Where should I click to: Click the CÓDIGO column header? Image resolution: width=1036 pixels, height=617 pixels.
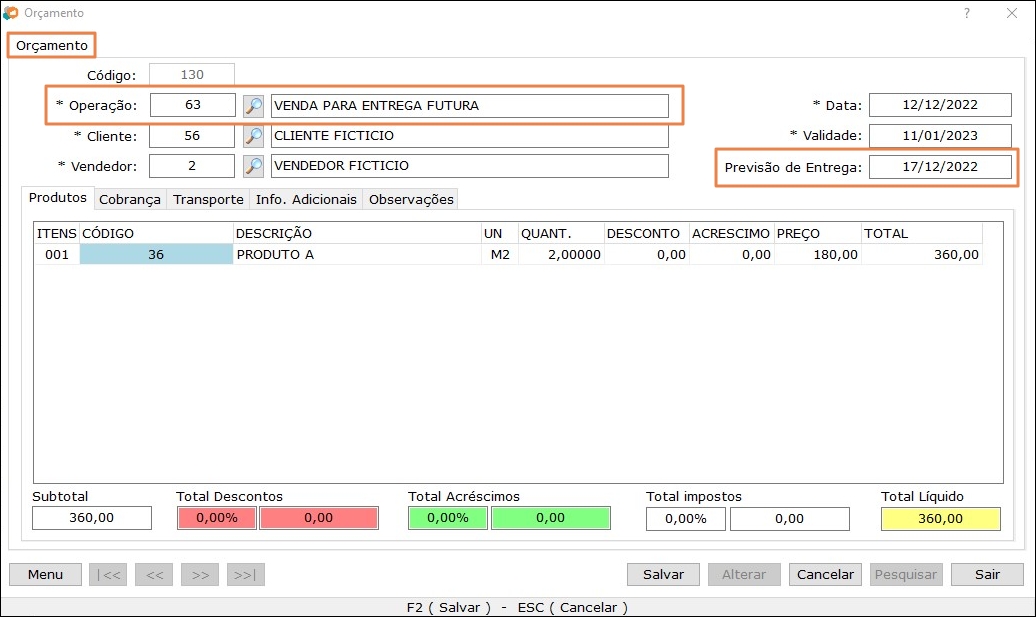157,233
